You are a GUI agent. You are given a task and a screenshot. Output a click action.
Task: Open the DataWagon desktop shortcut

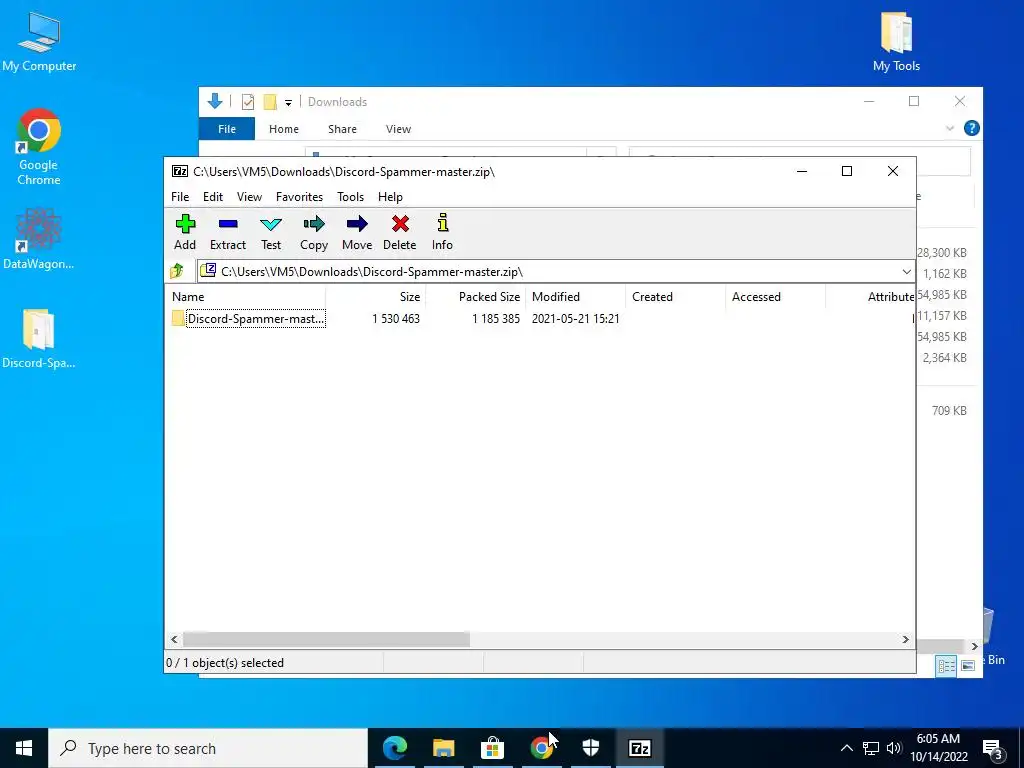[x=39, y=239]
